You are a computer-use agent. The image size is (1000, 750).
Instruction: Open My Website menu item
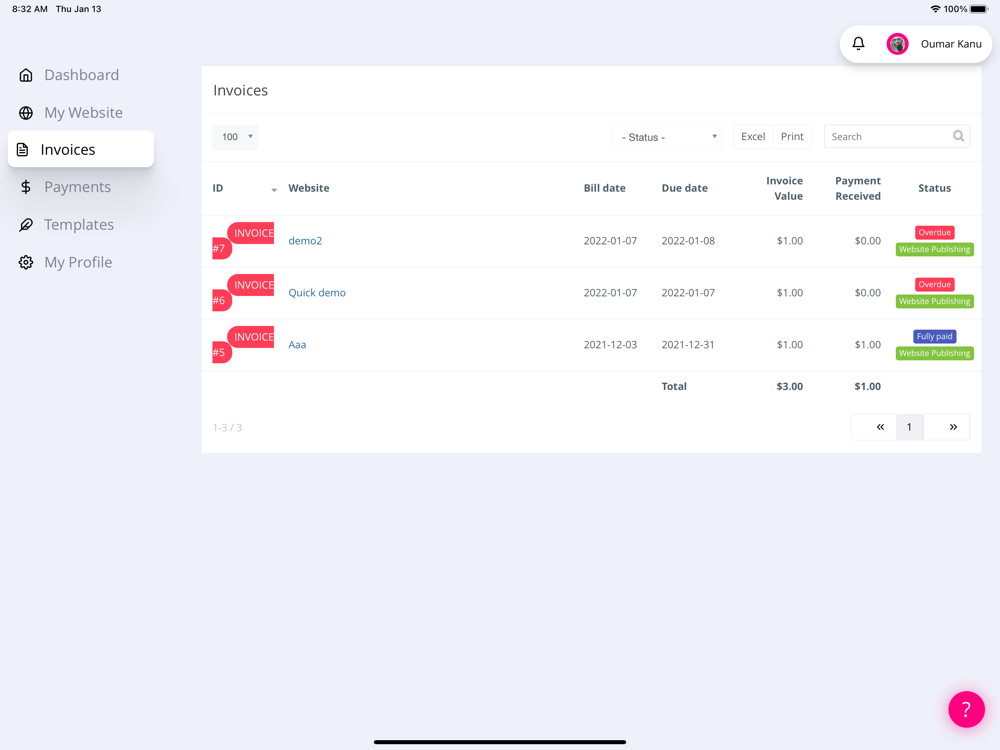tap(83, 113)
